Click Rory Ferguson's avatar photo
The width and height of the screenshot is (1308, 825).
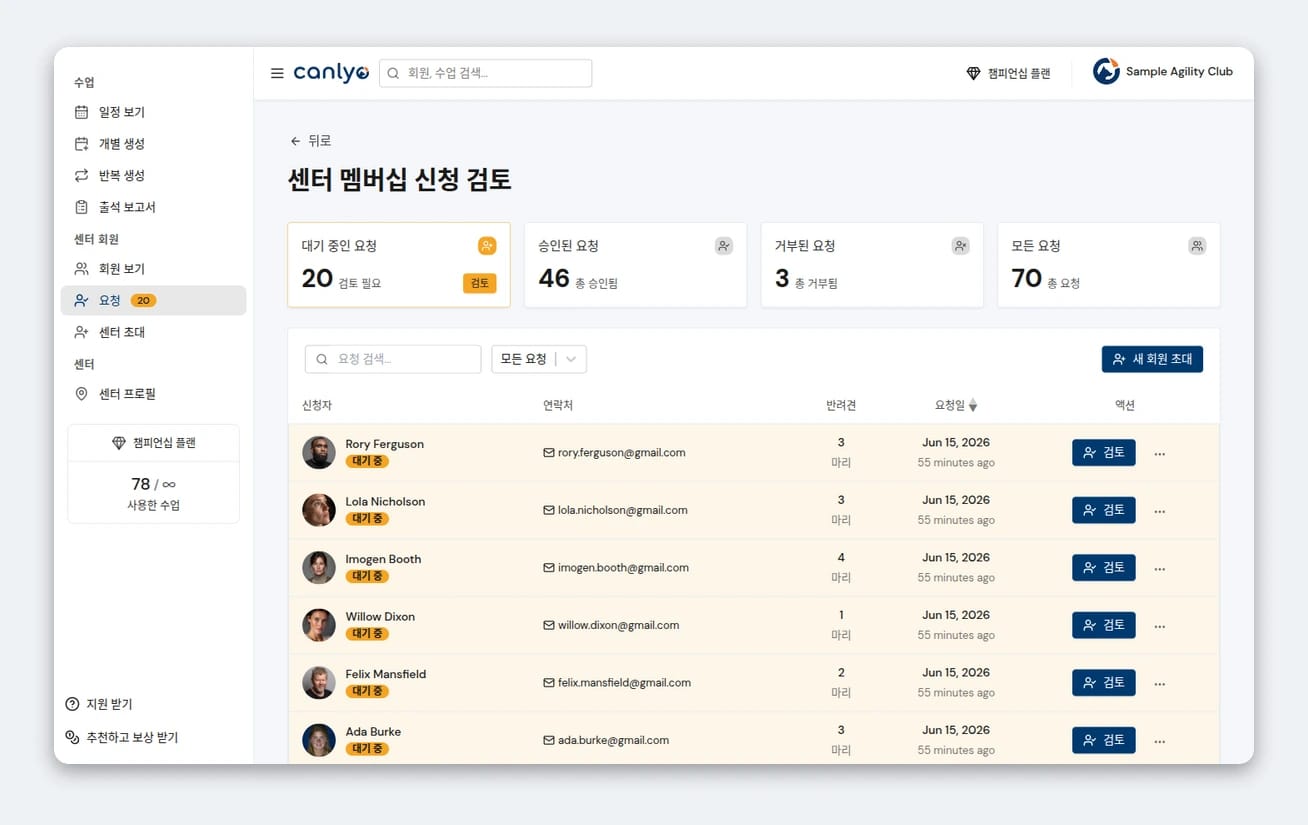[x=319, y=452]
